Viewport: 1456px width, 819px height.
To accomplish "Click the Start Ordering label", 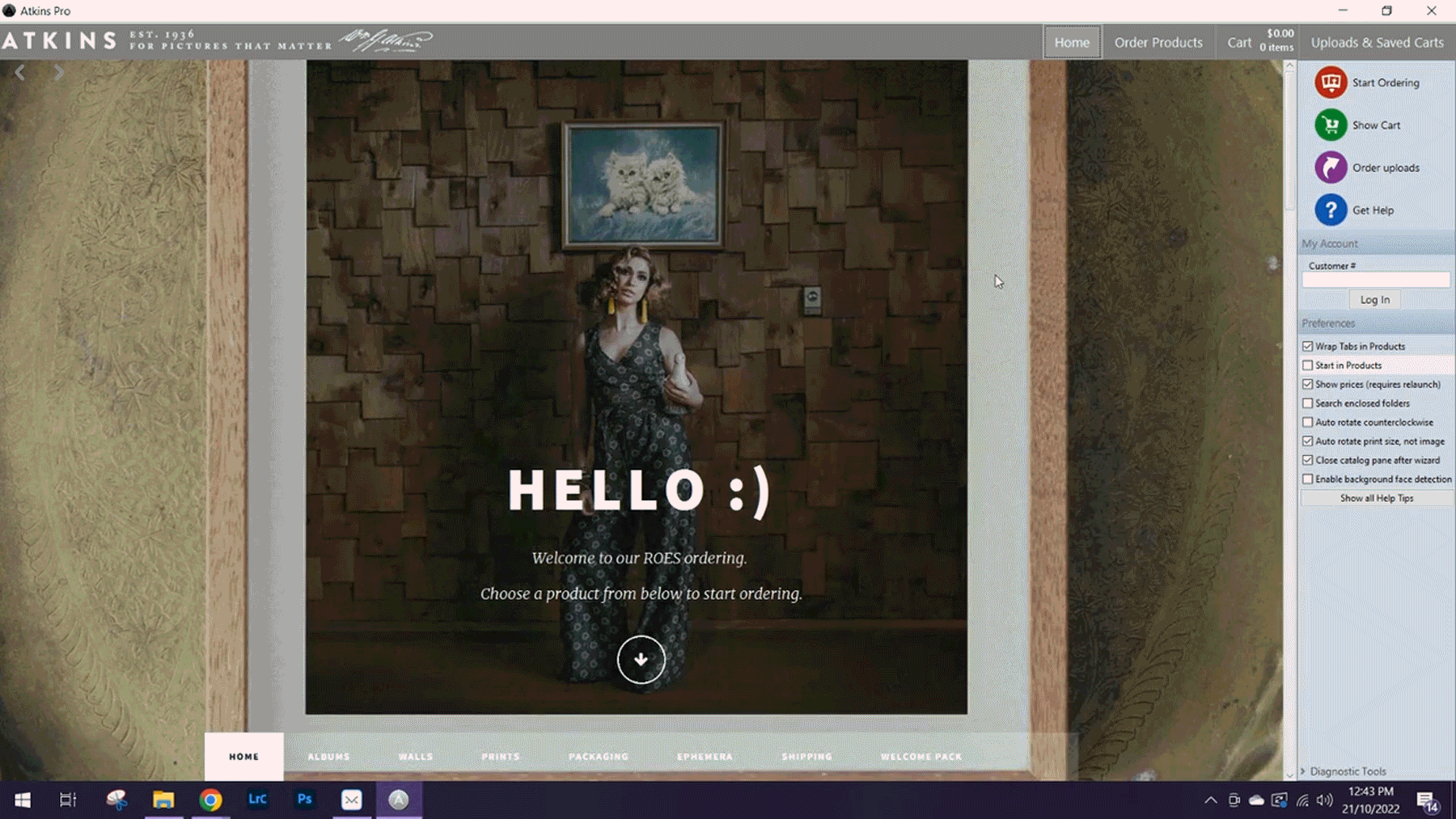I will (1386, 82).
